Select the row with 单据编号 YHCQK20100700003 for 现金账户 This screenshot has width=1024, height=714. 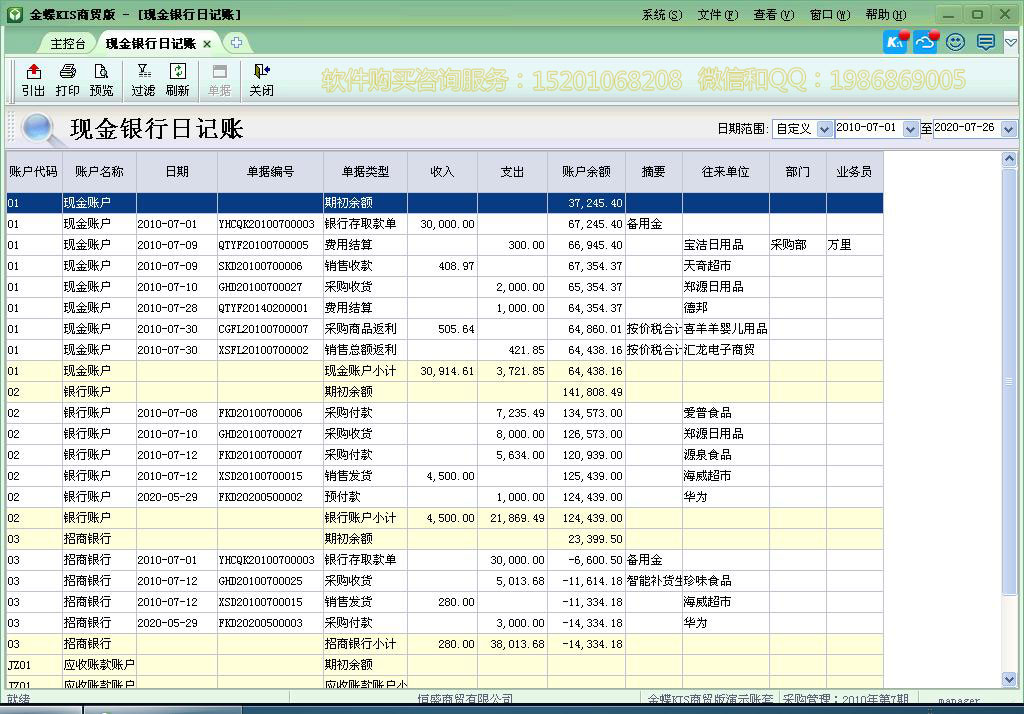tap(265, 224)
